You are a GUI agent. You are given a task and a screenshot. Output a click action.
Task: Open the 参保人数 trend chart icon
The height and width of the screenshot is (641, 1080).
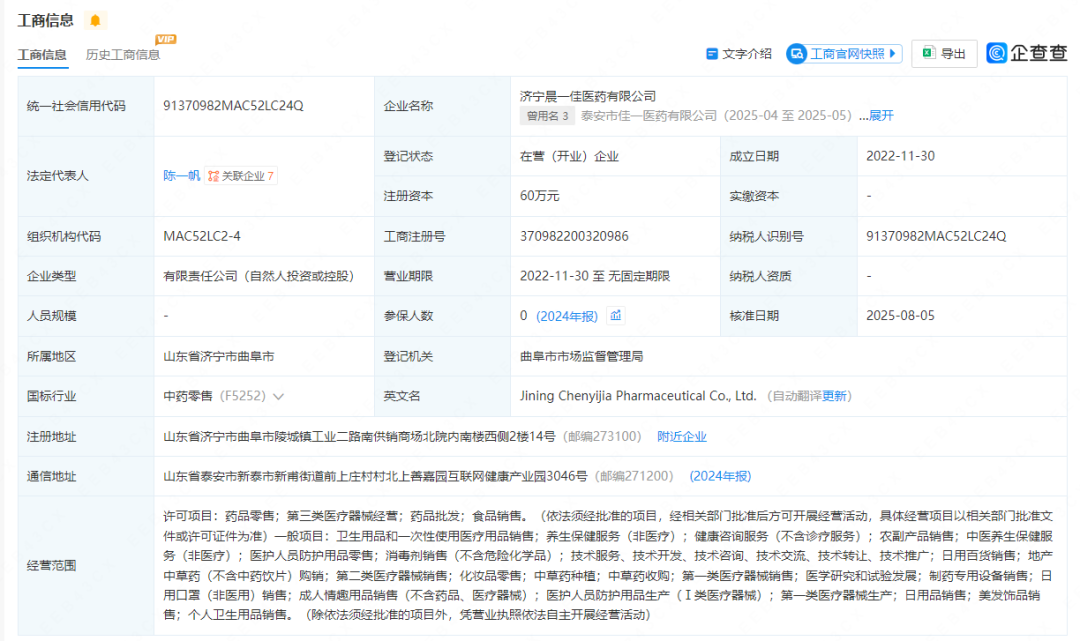tap(616, 315)
